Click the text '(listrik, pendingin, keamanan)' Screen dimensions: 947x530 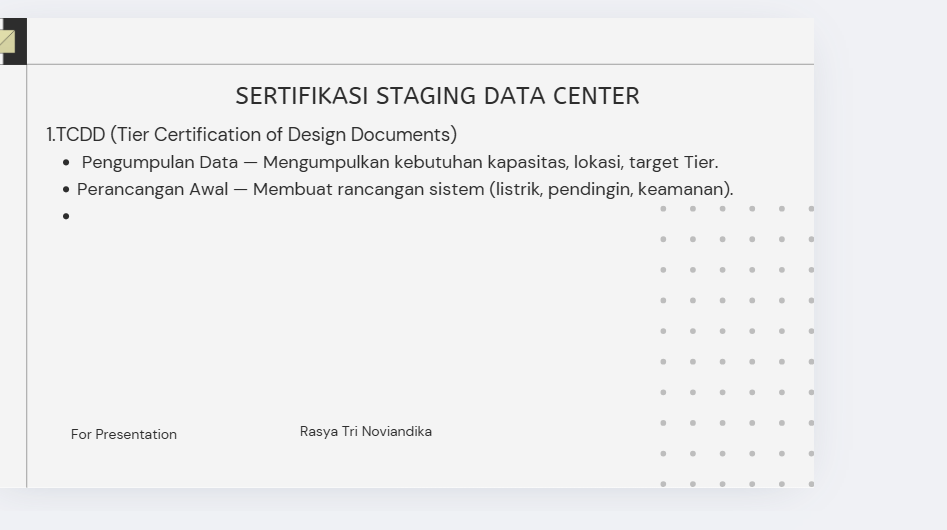click(x=610, y=189)
